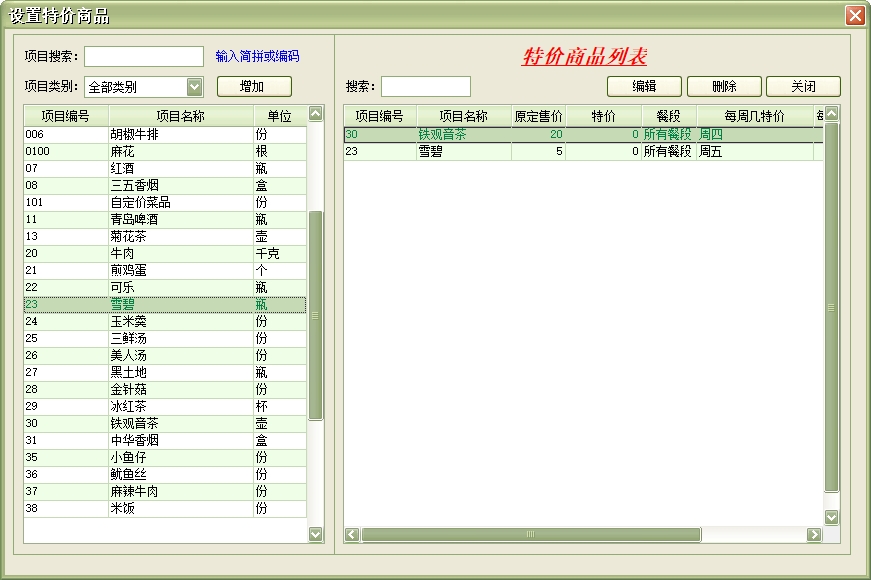This screenshot has width=871, height=580.
Task: Close the 设置特价商品 window
Action: [x=854, y=16]
